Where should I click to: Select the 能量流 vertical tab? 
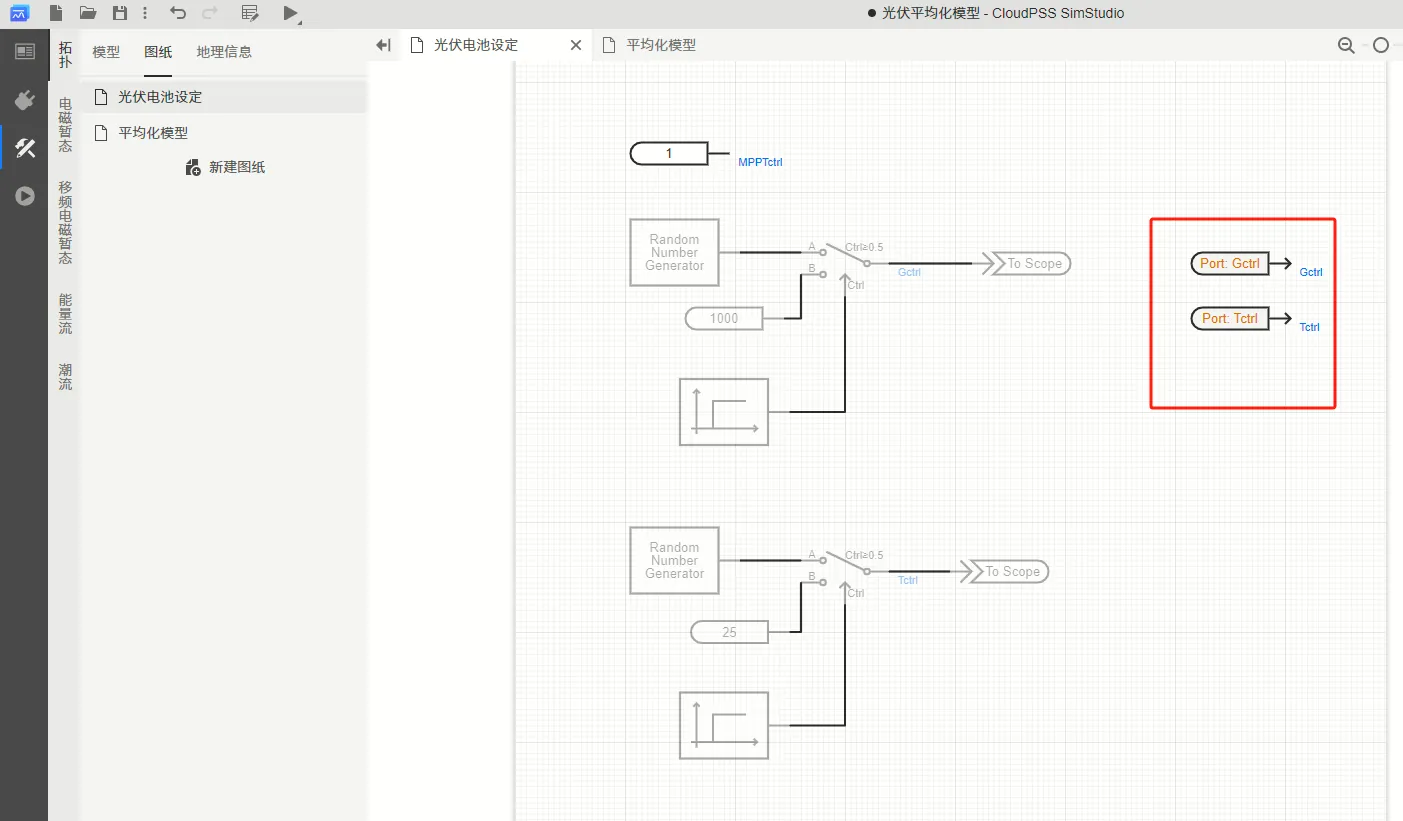[65, 313]
